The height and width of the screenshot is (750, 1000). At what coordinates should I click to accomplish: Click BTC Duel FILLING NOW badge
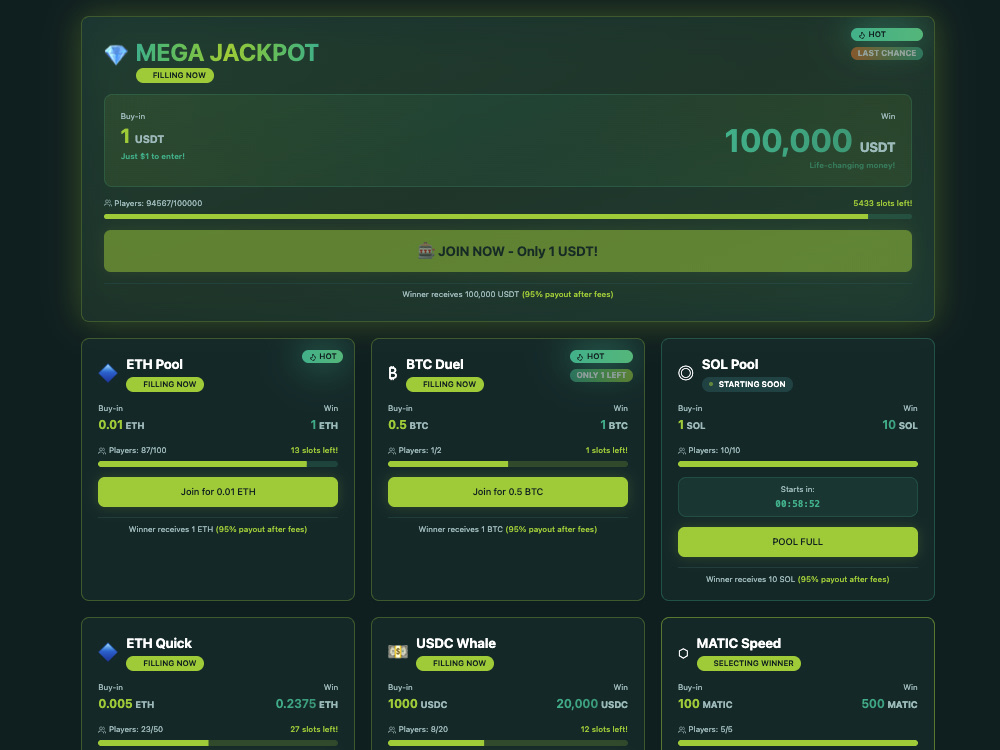(x=445, y=385)
